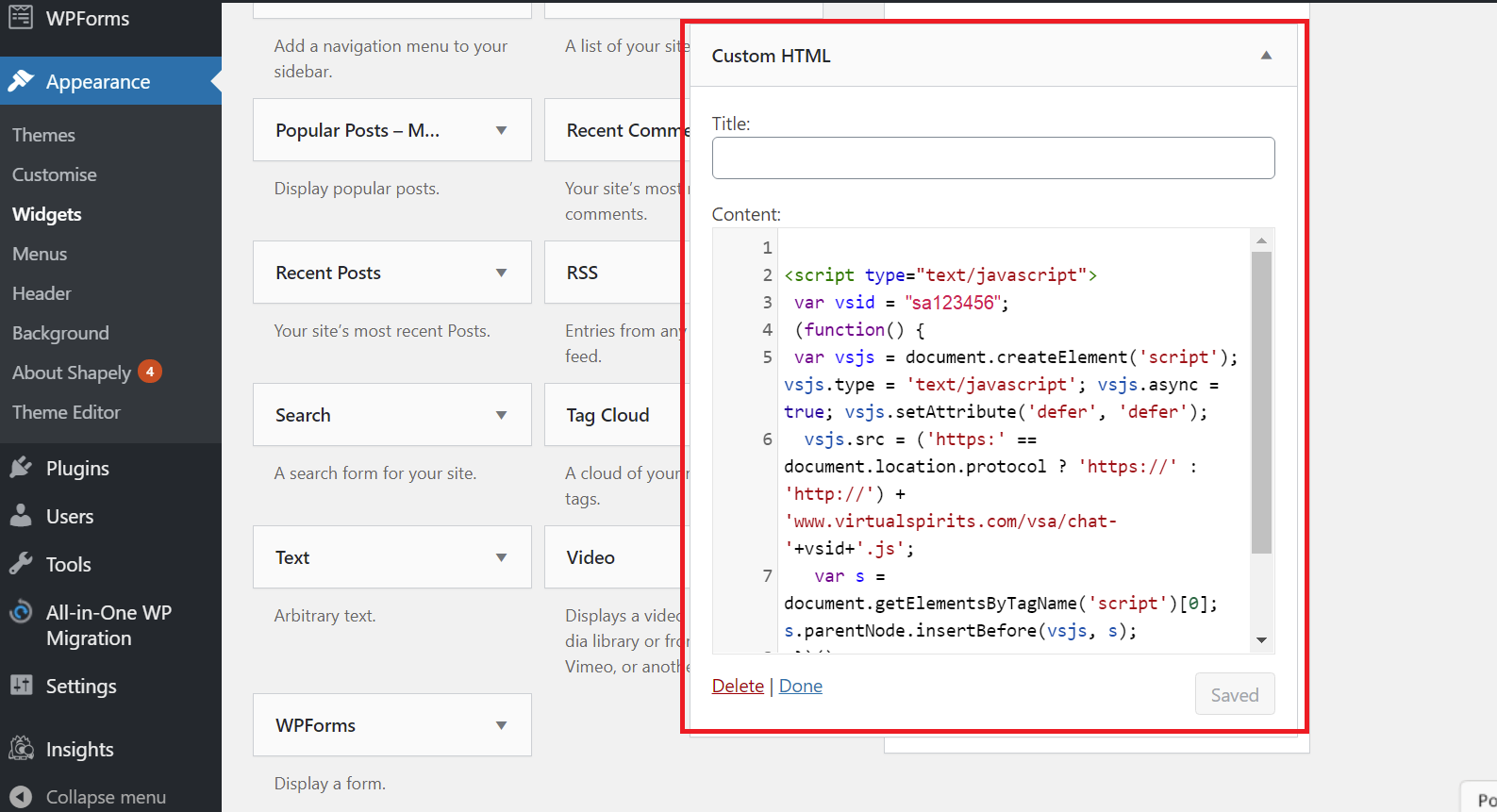
Task: Open the Menus submenu item
Action: [x=40, y=254]
